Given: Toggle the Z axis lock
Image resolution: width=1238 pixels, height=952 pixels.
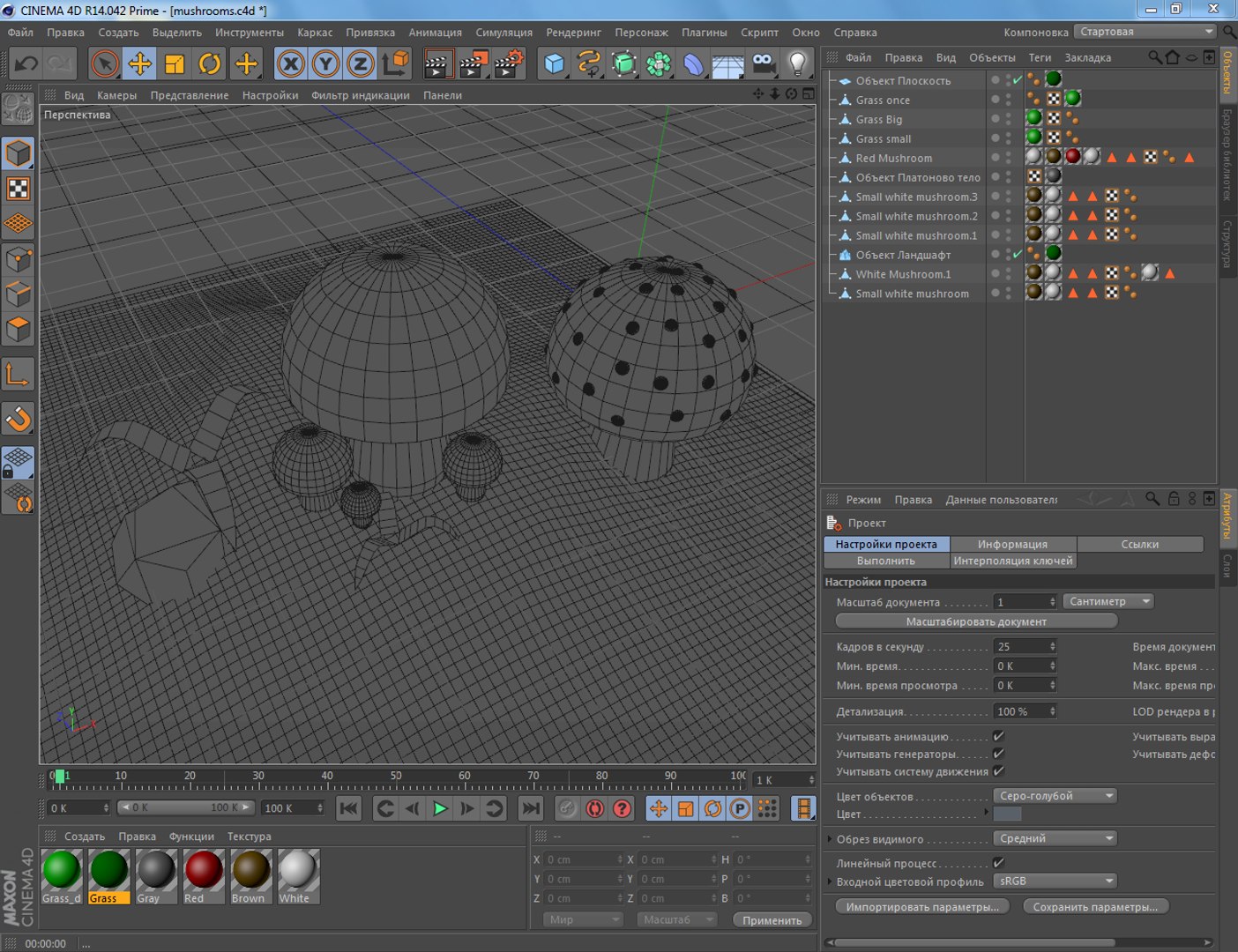Looking at the screenshot, I should (361, 63).
